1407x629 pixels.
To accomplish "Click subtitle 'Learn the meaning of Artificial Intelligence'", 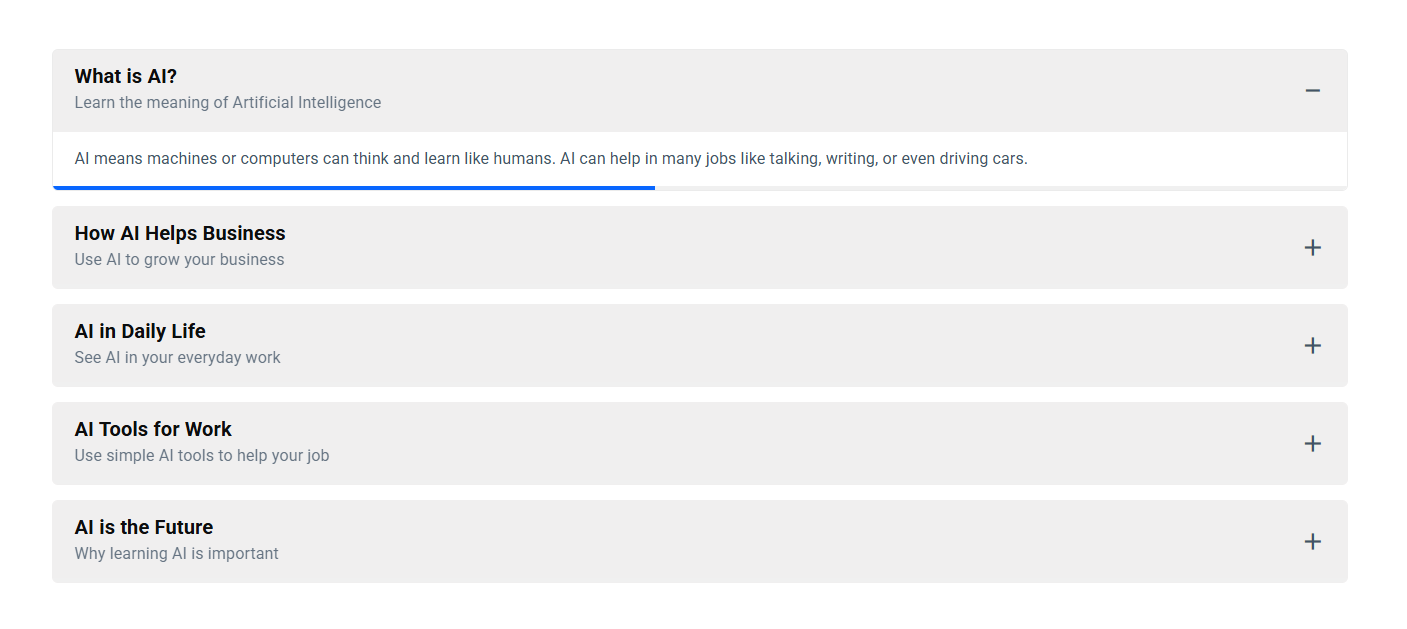I will pyautogui.click(x=228, y=103).
